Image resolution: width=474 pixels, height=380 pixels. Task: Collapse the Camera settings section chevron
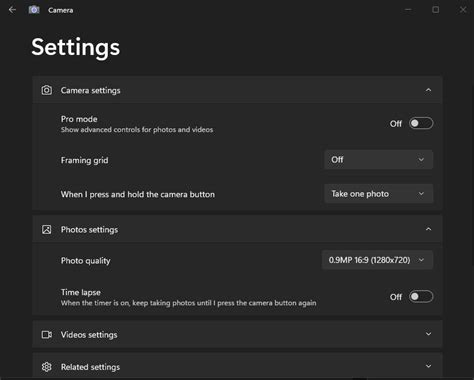click(428, 90)
